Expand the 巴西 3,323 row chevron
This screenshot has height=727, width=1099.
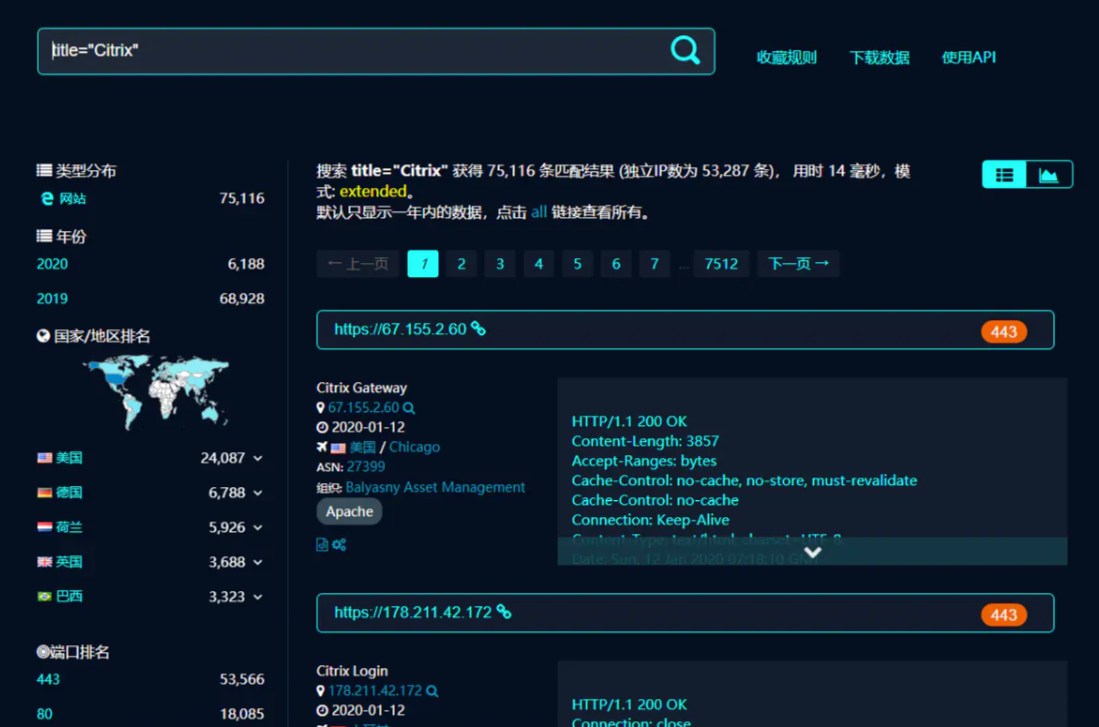point(258,597)
